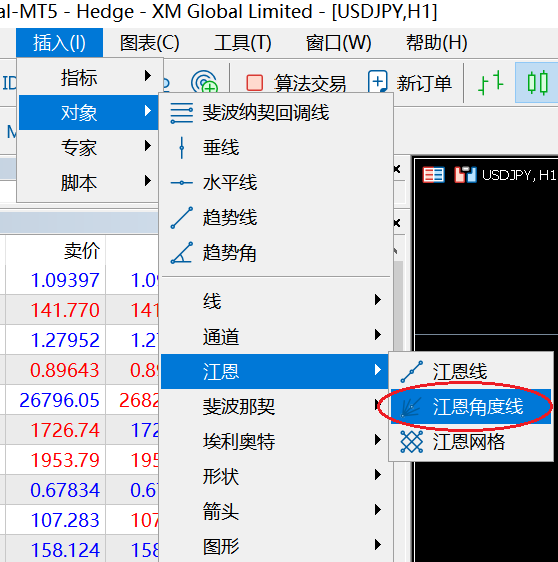Click the 卖价 column header

[82, 251]
